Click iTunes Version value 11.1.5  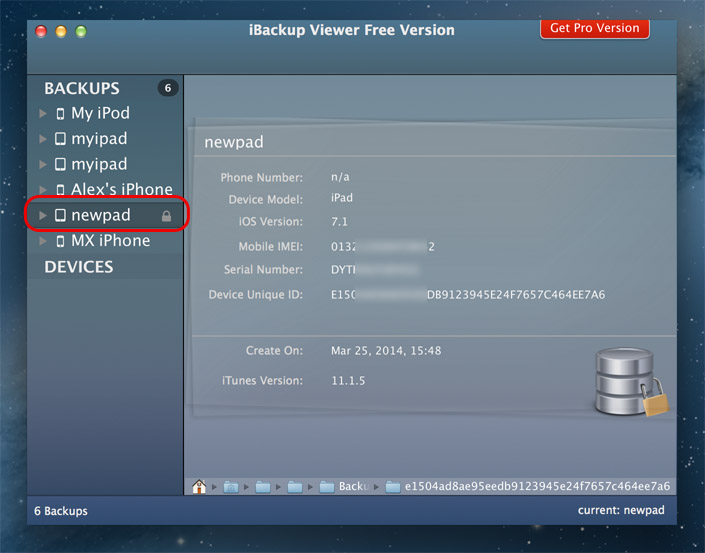(x=348, y=381)
